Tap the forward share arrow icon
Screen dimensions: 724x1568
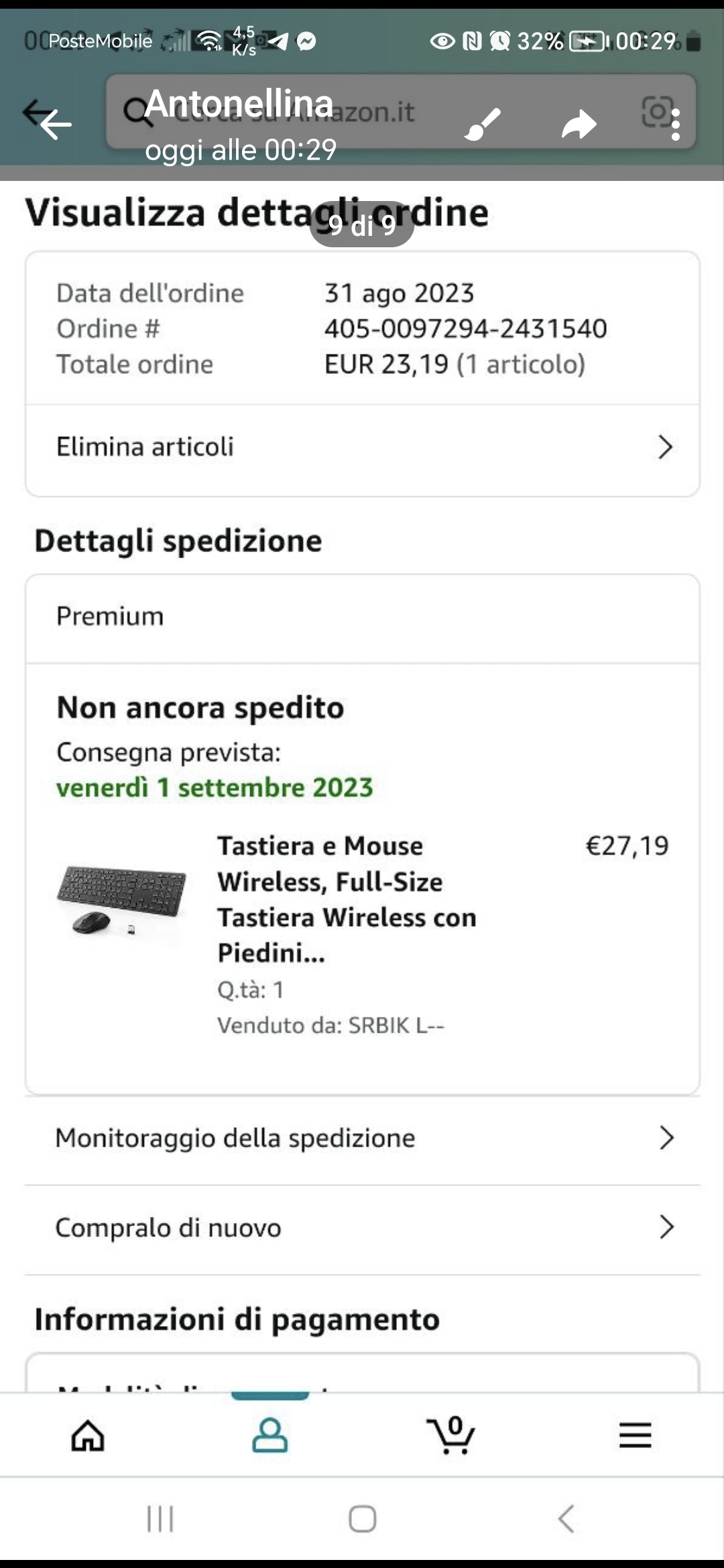click(579, 125)
